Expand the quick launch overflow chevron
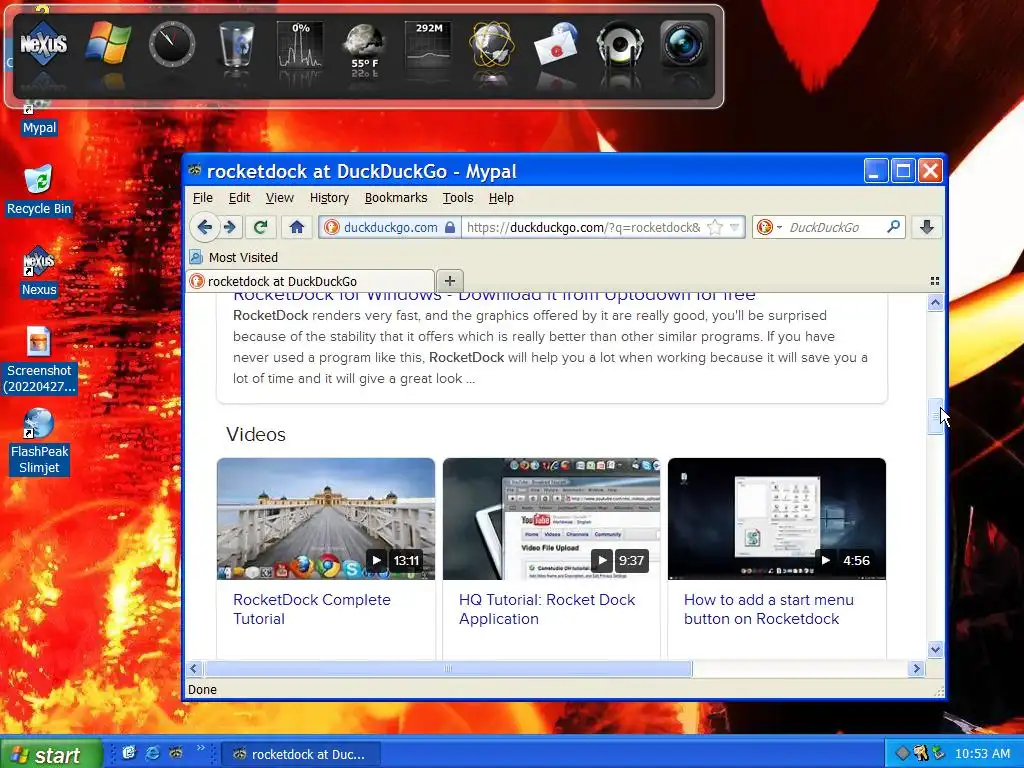The width and height of the screenshot is (1024, 768). [x=200, y=748]
